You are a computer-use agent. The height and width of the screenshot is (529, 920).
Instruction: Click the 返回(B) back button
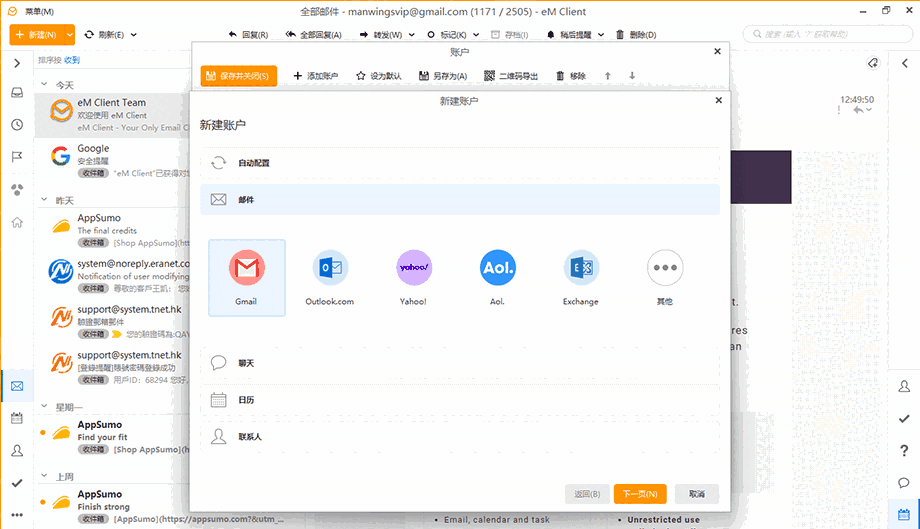pos(587,494)
